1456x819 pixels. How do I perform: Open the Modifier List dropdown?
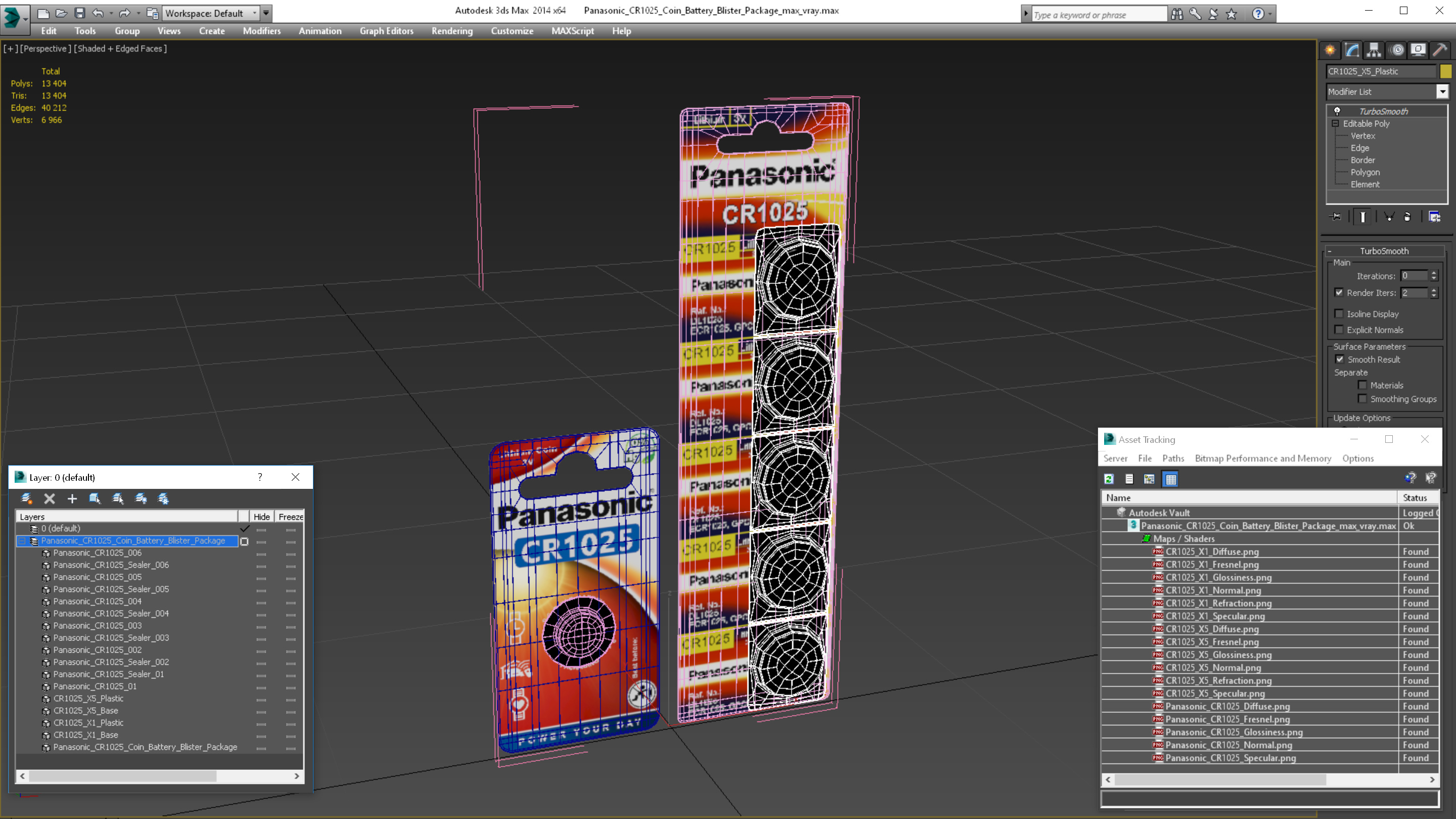[1442, 92]
